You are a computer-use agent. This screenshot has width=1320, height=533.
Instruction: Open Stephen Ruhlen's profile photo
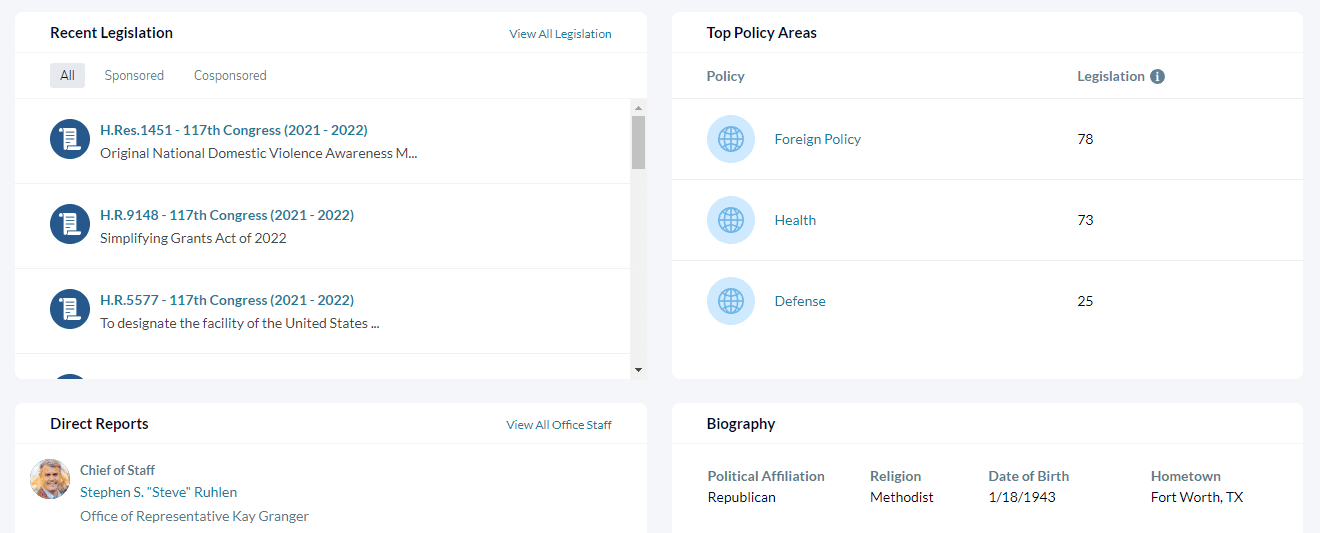50,479
